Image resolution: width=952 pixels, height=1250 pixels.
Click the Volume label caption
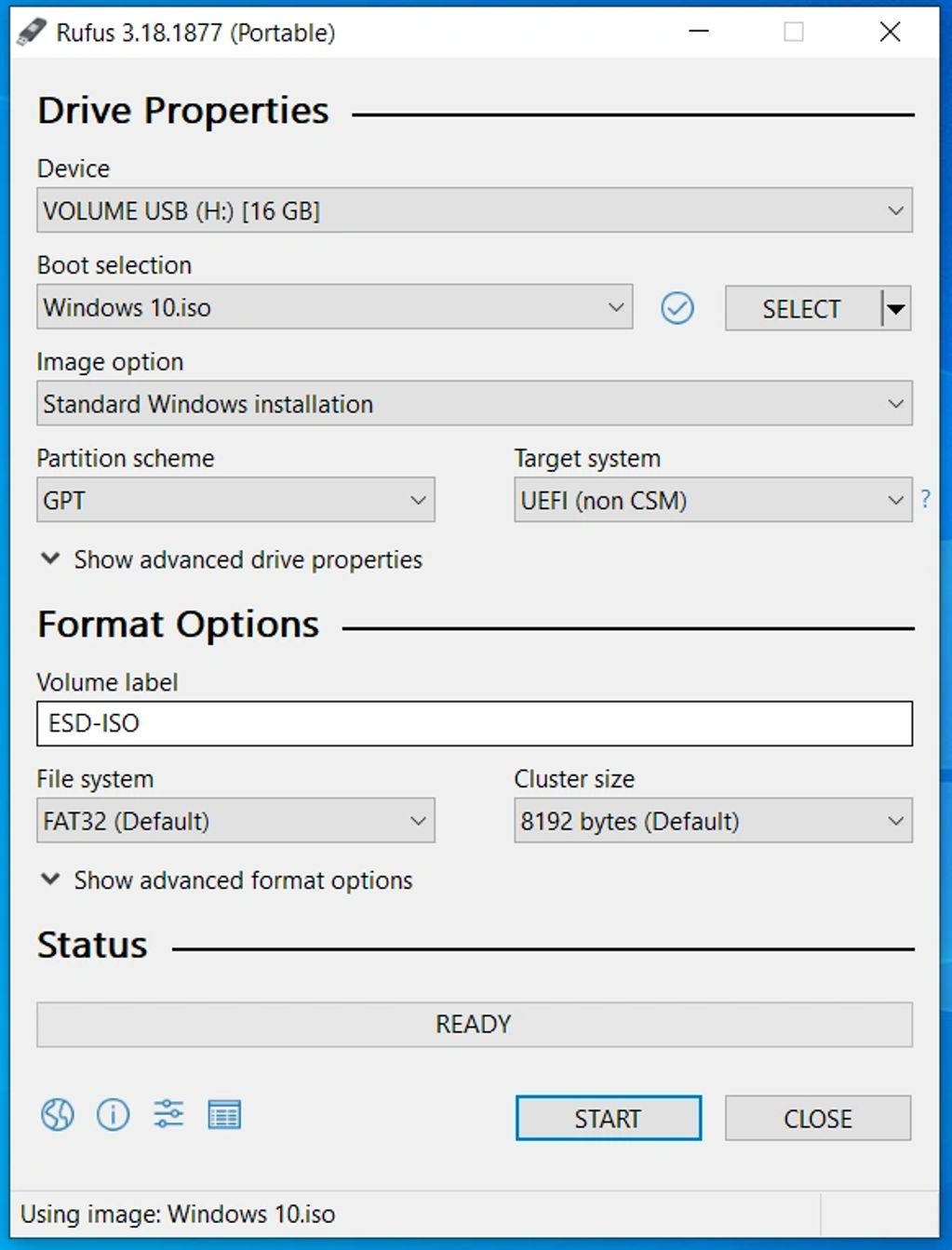(107, 682)
